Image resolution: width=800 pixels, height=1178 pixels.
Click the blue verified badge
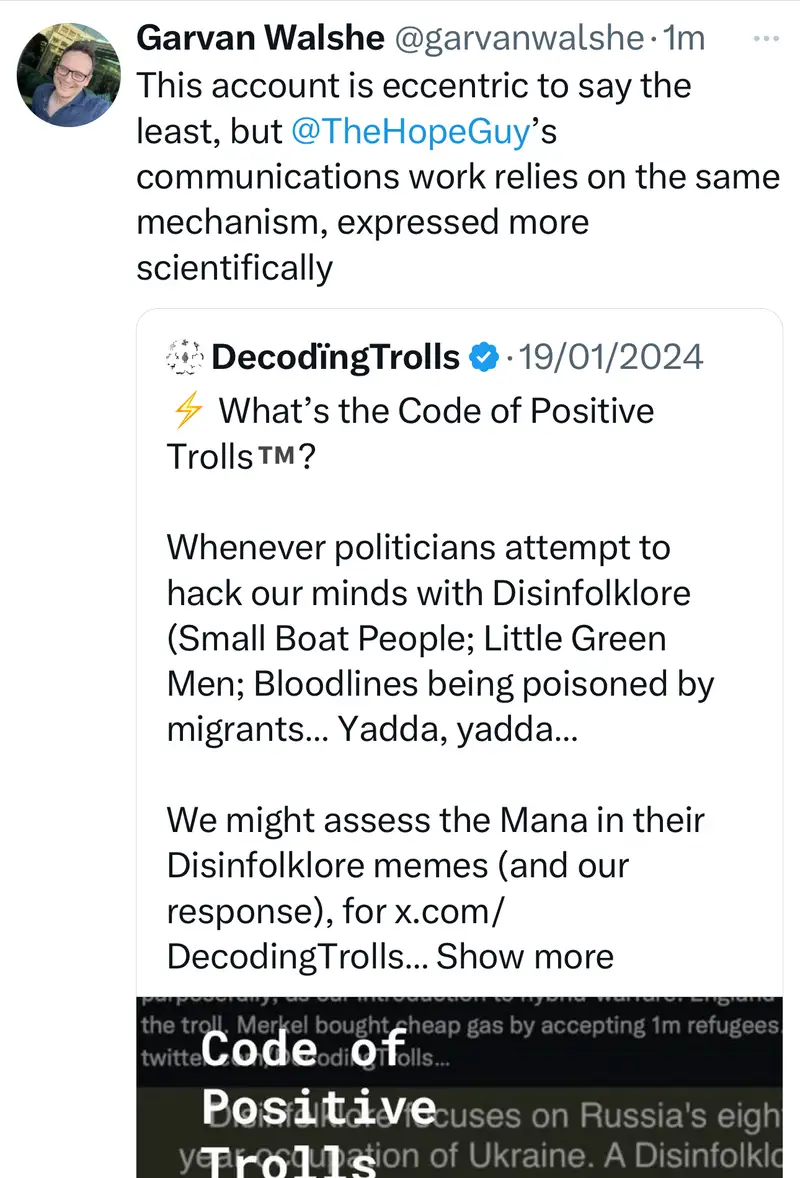tap(484, 357)
